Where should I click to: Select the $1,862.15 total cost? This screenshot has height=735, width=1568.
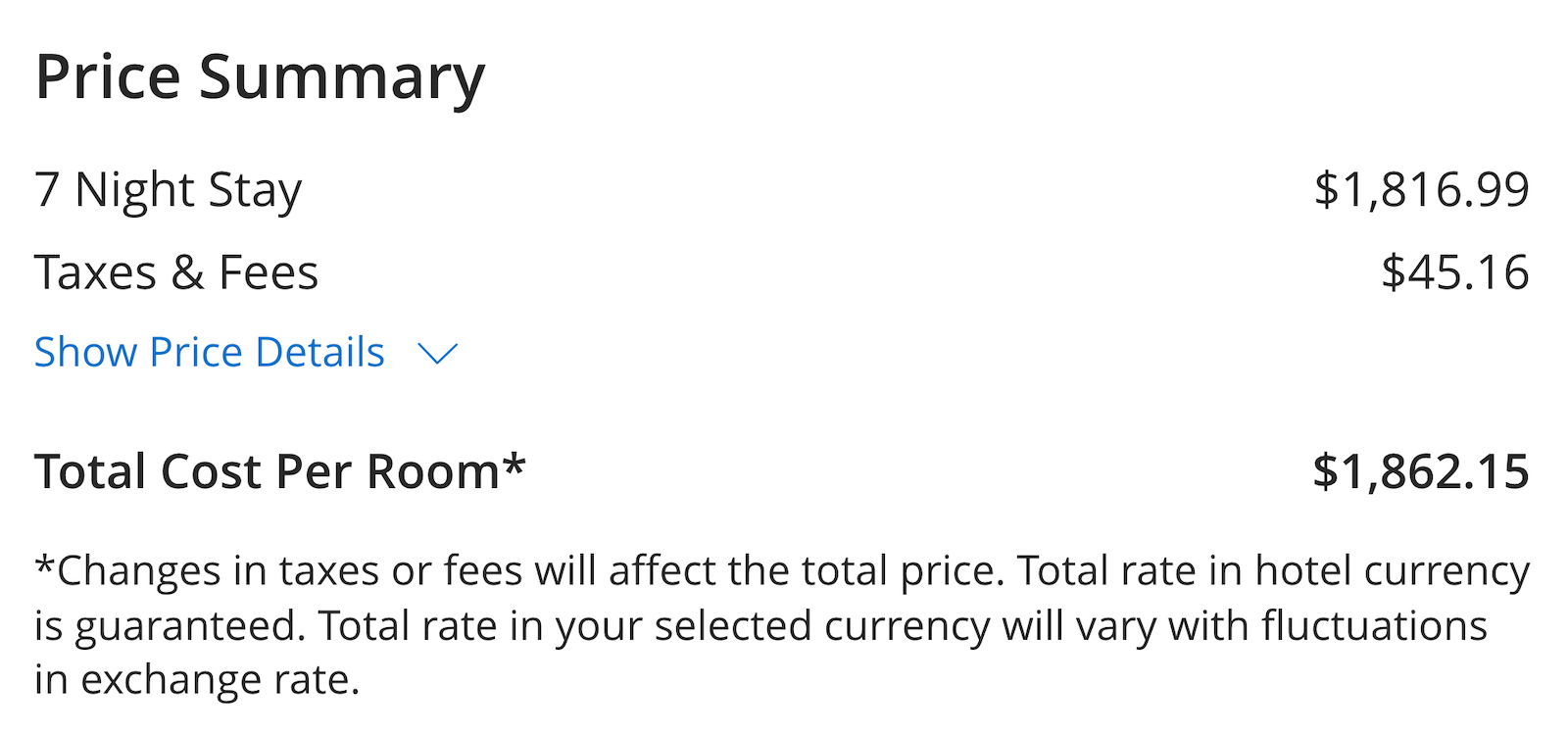coord(1422,470)
